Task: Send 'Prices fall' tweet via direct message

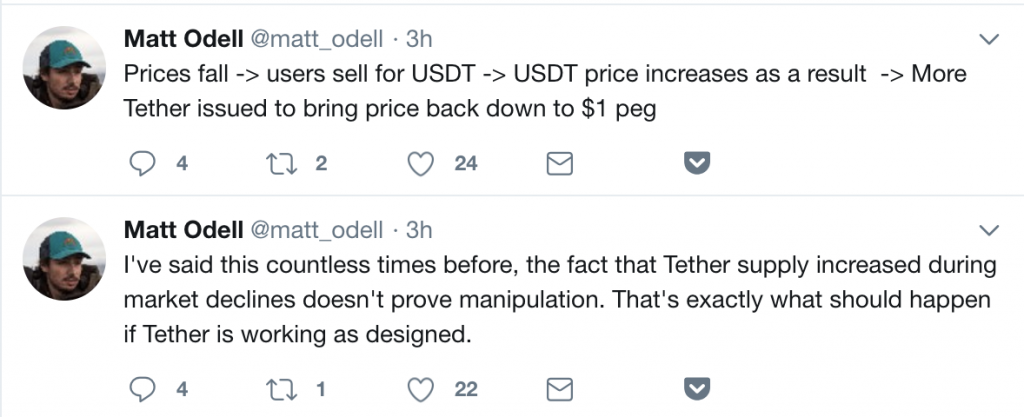Action: click(x=560, y=163)
